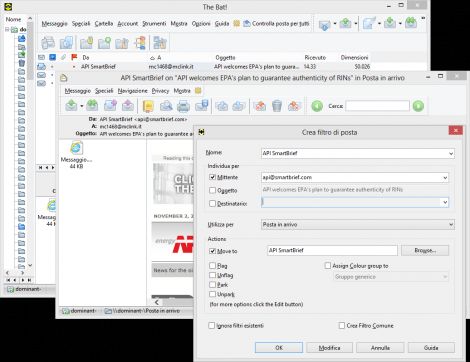470x362 pixels.
Task: Click the printer icon in main window second toolbar
Action: click(x=48, y=43)
